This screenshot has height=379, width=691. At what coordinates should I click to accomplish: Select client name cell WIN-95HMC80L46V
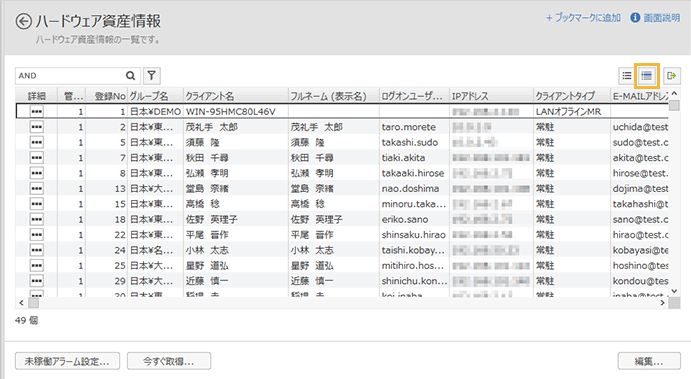(236, 111)
